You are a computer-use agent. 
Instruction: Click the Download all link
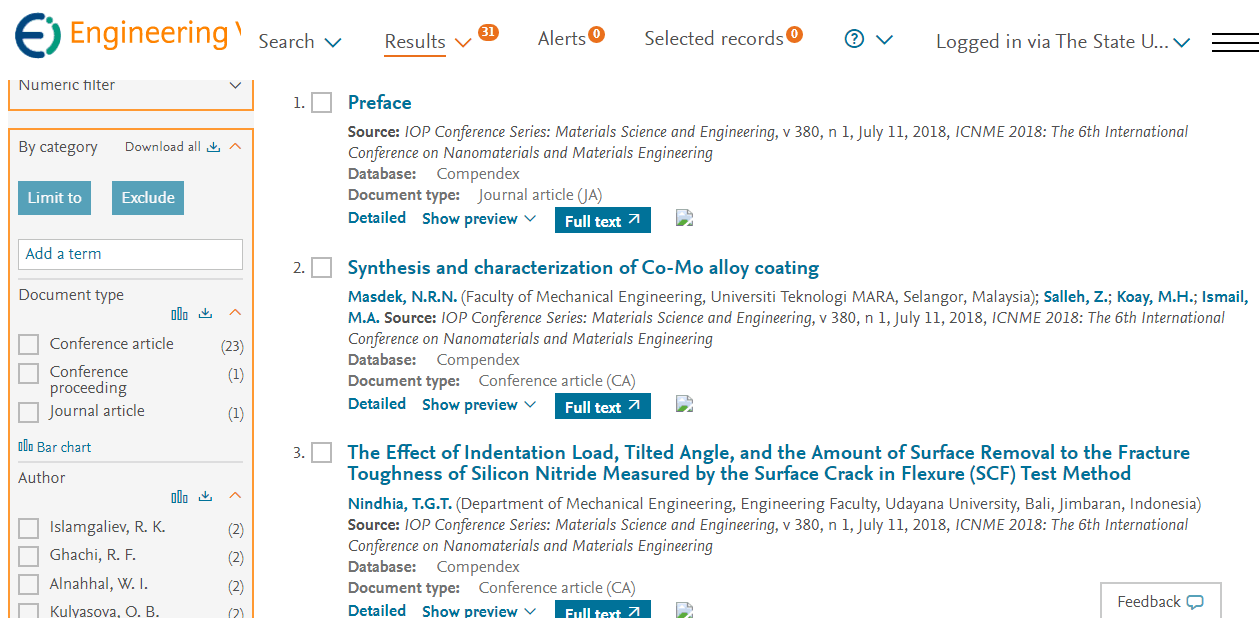click(x=162, y=147)
